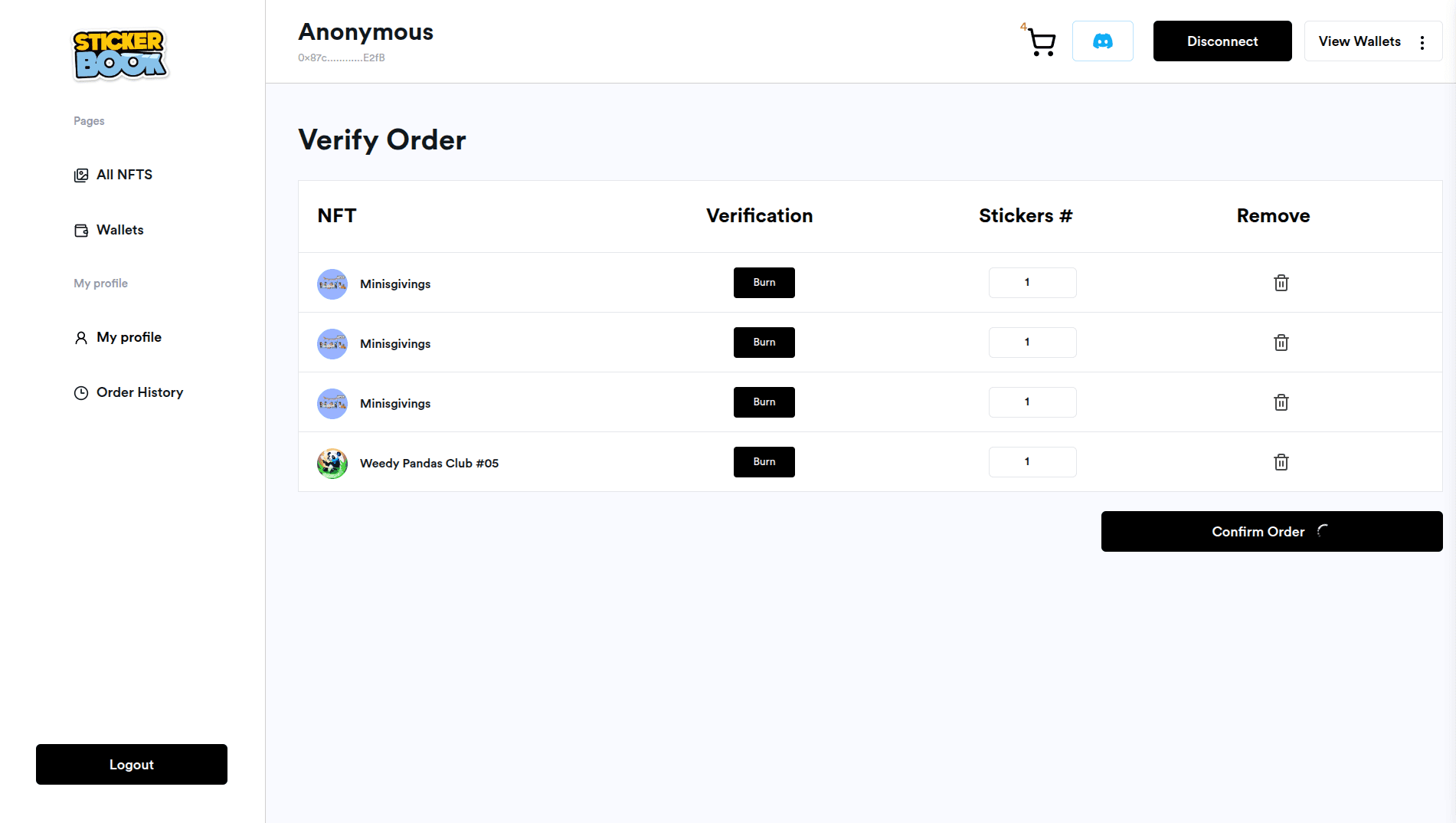
Task: Open the Wallets page in sidebar
Action: pyautogui.click(x=119, y=230)
